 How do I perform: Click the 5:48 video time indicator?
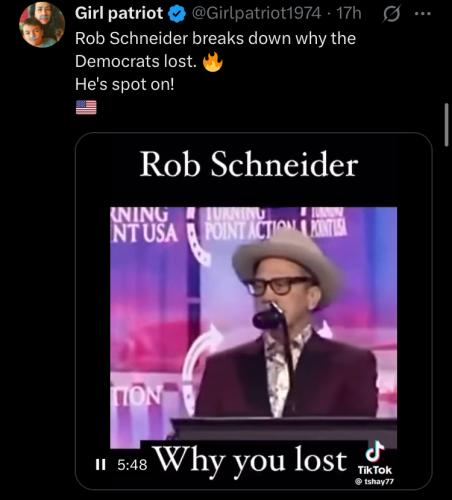coord(132,465)
